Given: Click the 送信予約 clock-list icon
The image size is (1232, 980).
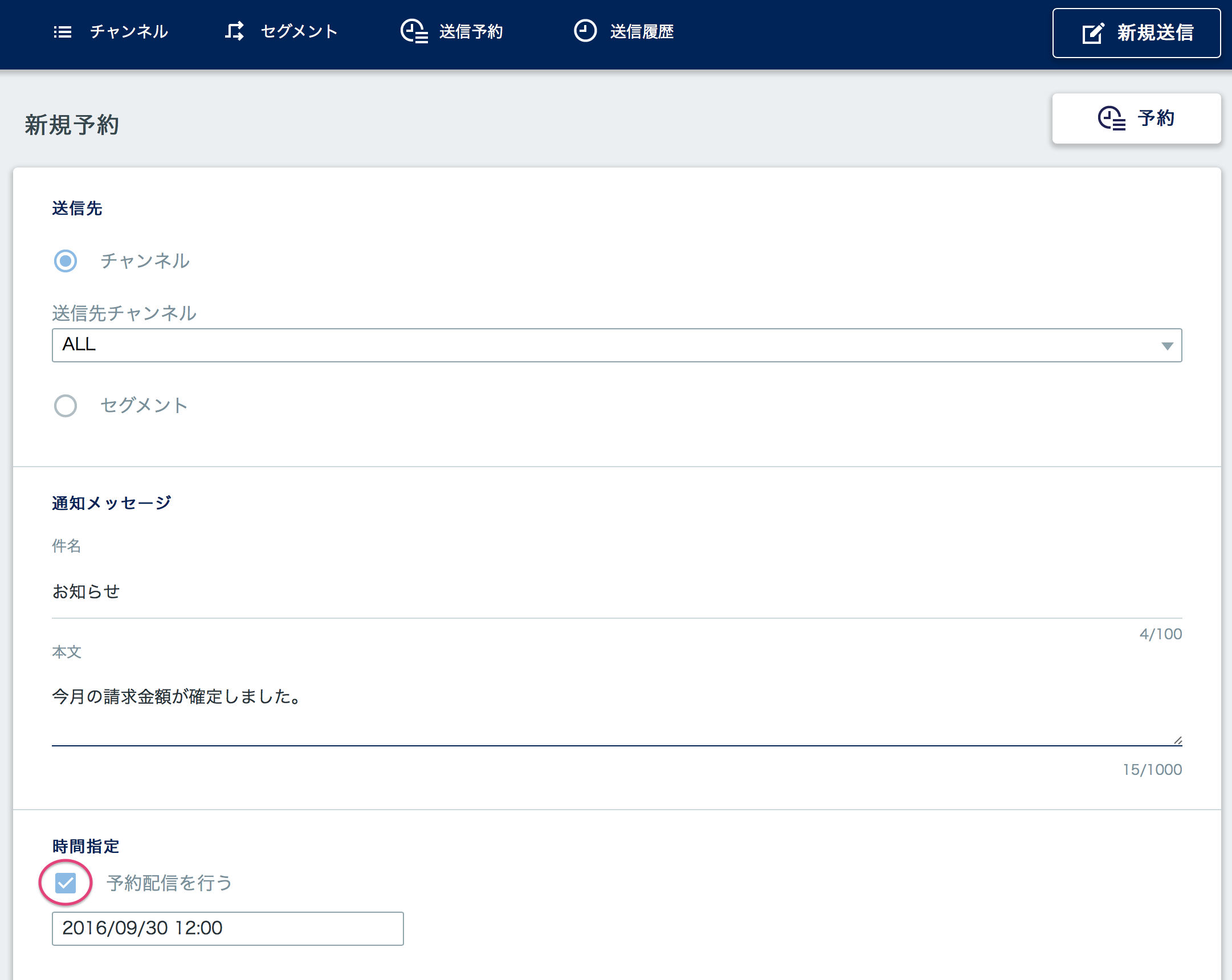Looking at the screenshot, I should (x=414, y=31).
